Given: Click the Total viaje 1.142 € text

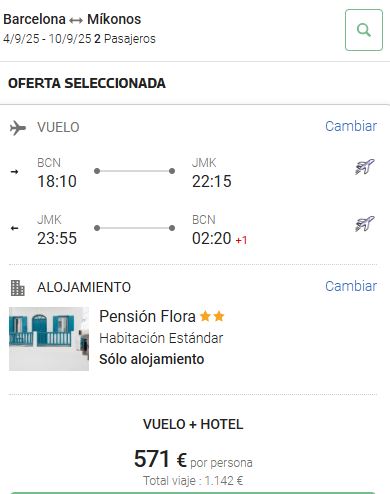Looking at the screenshot, I should point(193,481).
